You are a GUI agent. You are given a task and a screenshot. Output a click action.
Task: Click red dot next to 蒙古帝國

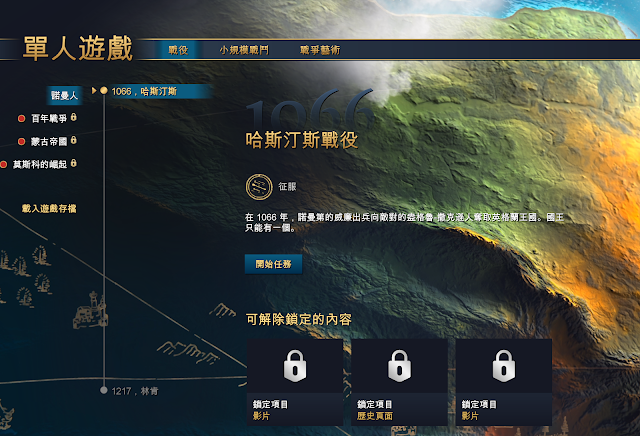point(21,142)
